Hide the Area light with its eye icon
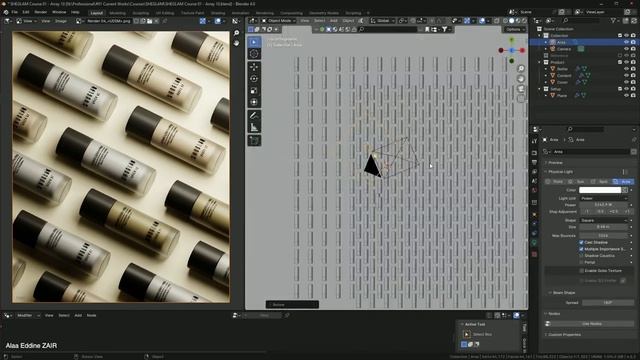The width and height of the screenshot is (640, 360). coord(627,42)
